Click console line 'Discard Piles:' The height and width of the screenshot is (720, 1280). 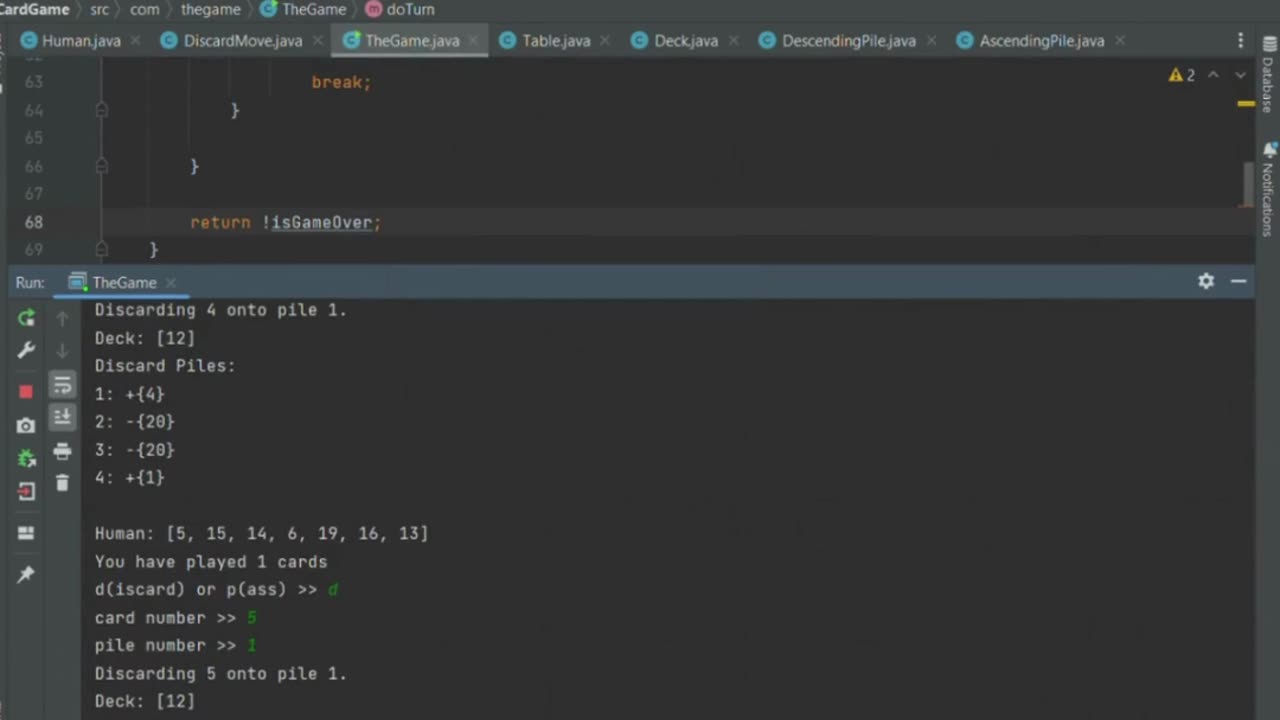coord(165,366)
